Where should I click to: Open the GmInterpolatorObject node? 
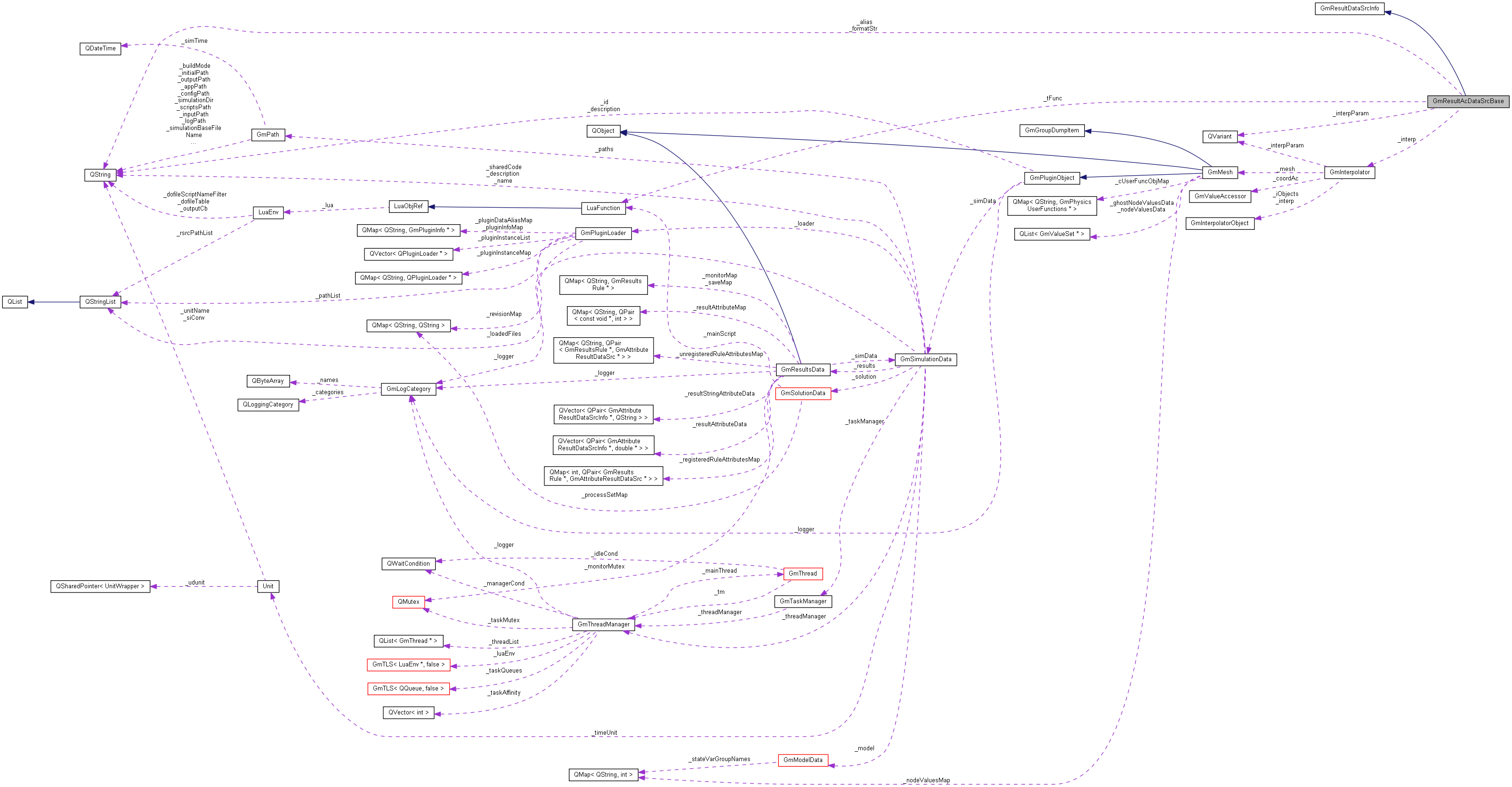pos(1220,224)
